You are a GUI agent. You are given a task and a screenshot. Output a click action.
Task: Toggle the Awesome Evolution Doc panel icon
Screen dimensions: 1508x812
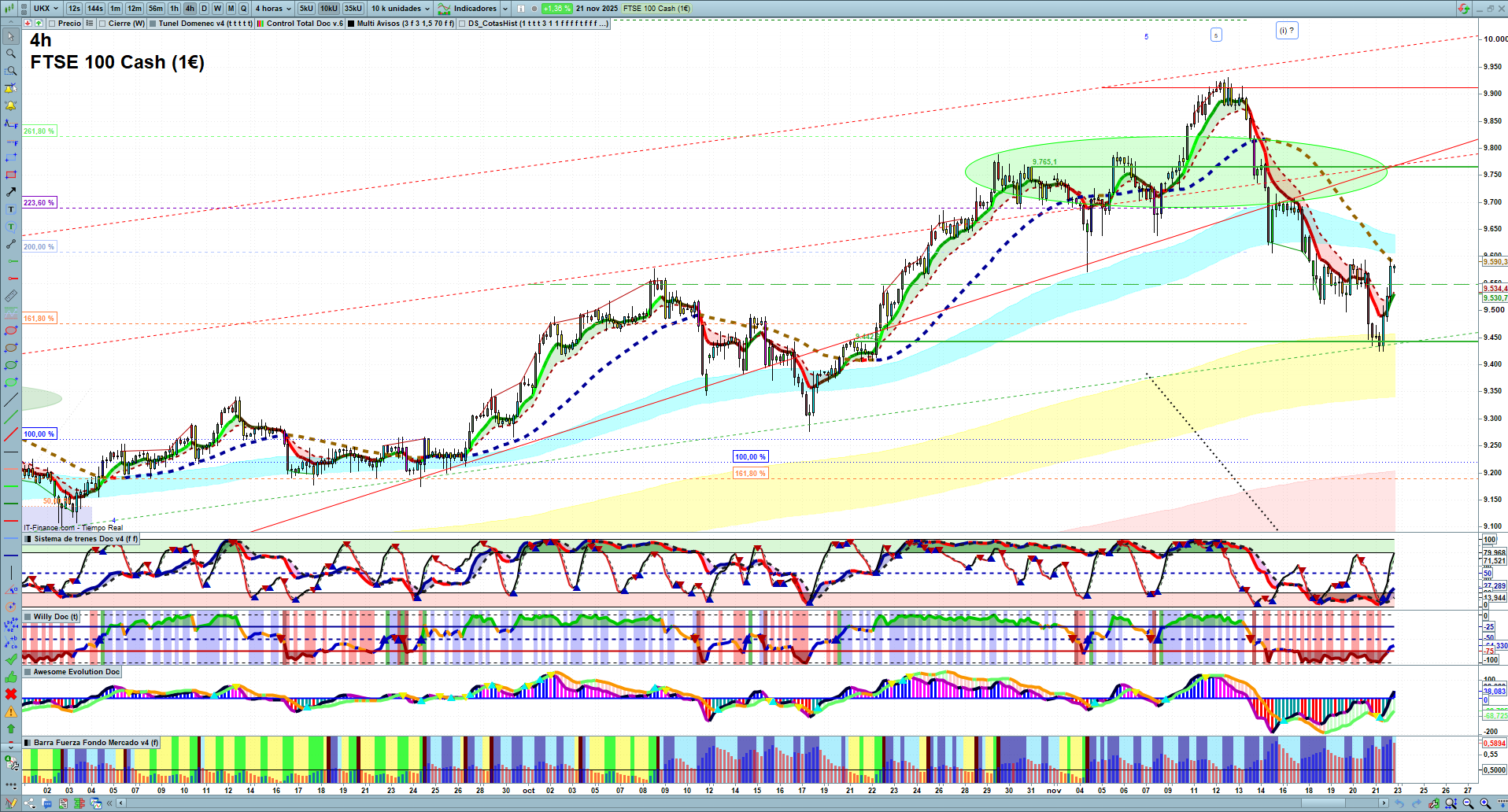coord(28,672)
